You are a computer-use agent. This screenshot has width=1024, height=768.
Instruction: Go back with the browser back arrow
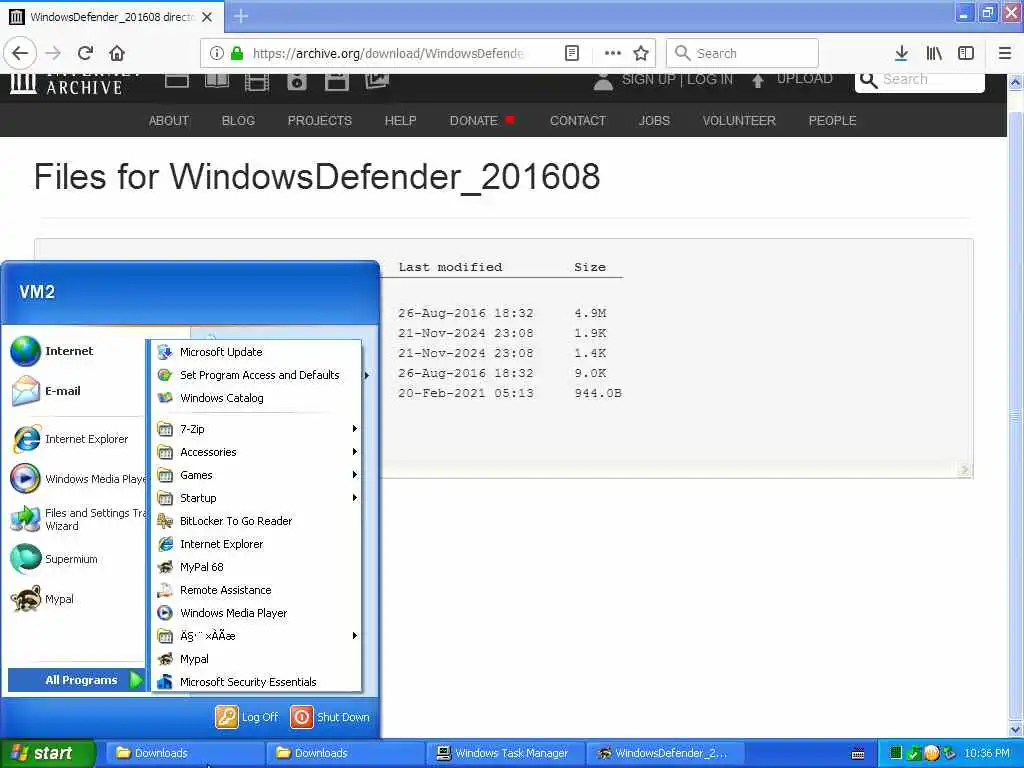(20, 53)
